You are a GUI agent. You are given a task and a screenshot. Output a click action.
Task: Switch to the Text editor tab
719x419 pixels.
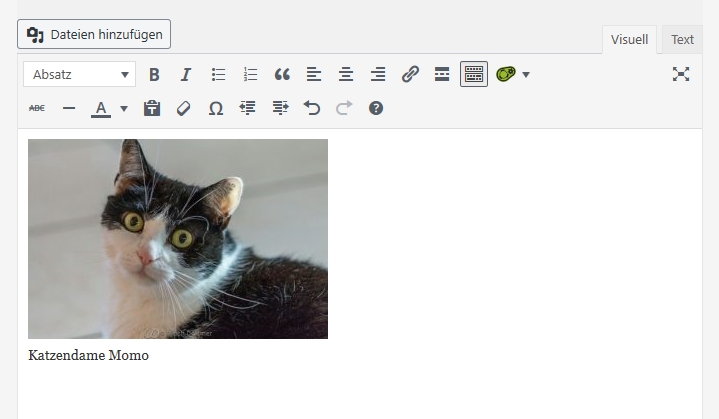tap(682, 40)
